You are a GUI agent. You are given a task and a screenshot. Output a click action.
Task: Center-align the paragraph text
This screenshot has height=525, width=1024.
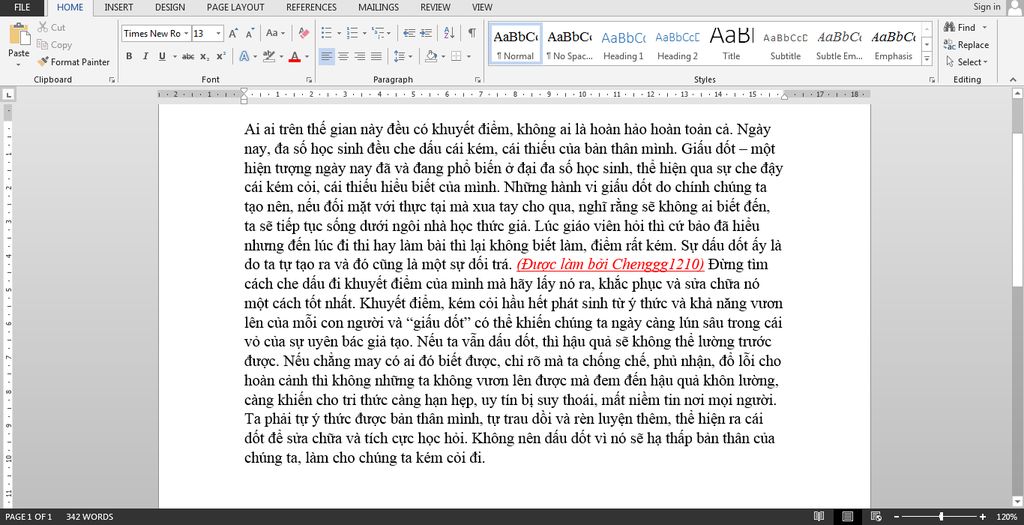344,56
